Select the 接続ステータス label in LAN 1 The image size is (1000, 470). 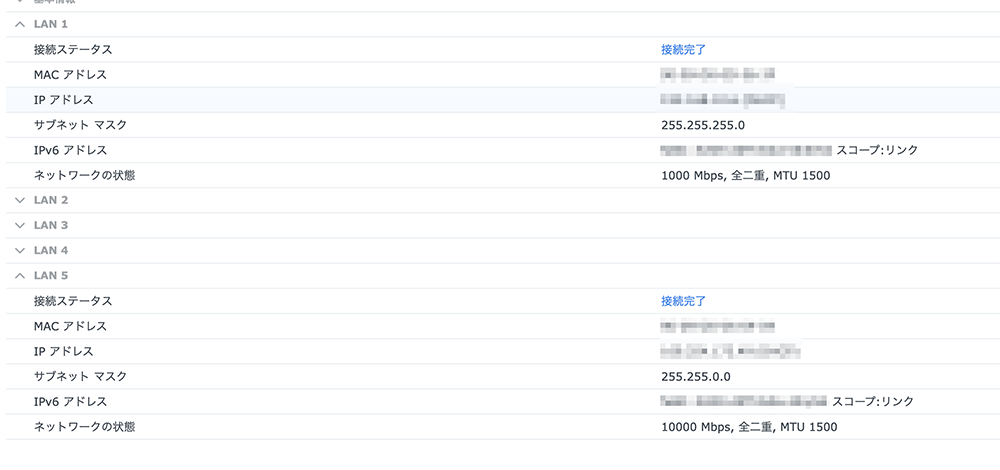coord(73,49)
